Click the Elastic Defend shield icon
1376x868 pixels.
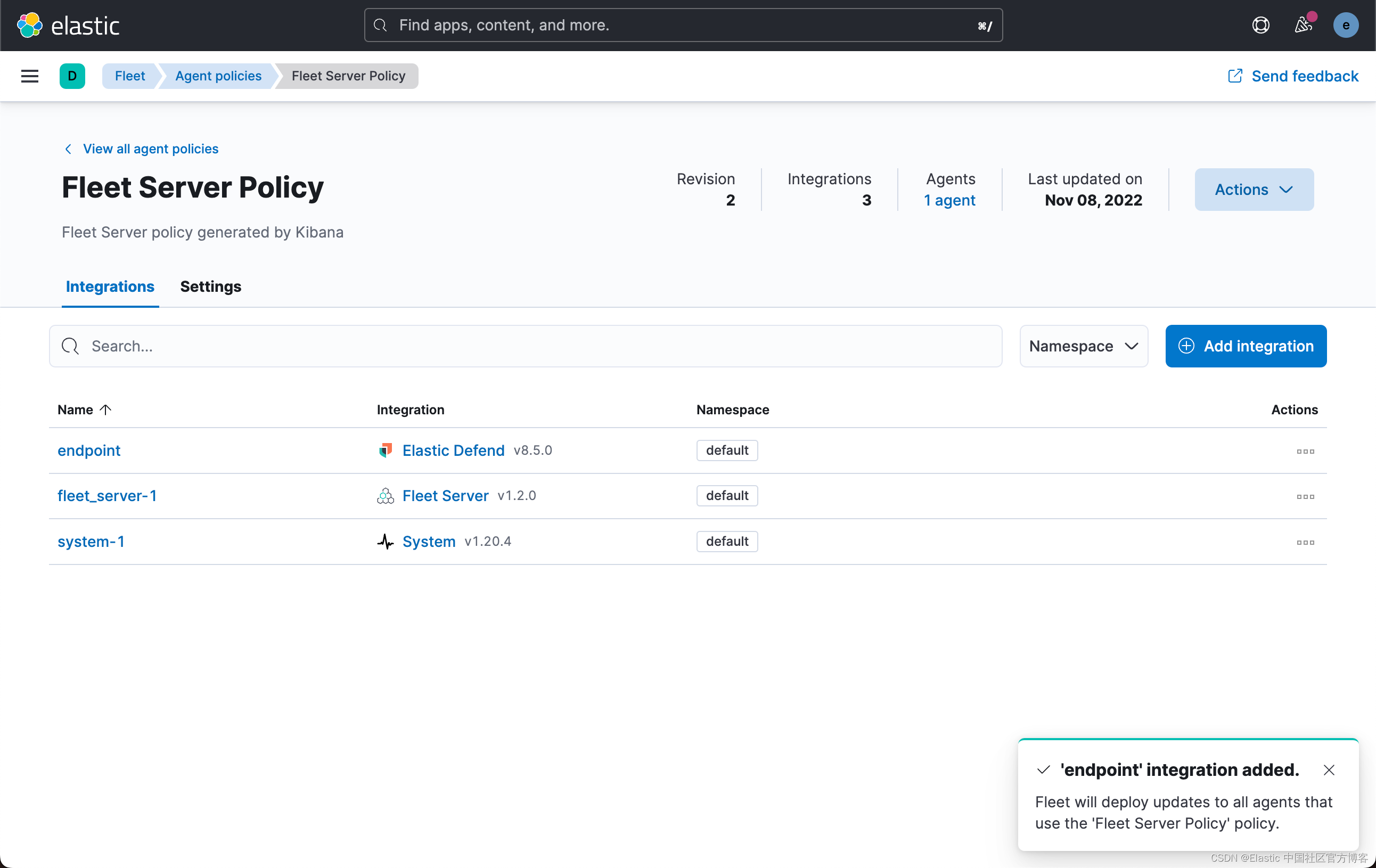tap(386, 451)
